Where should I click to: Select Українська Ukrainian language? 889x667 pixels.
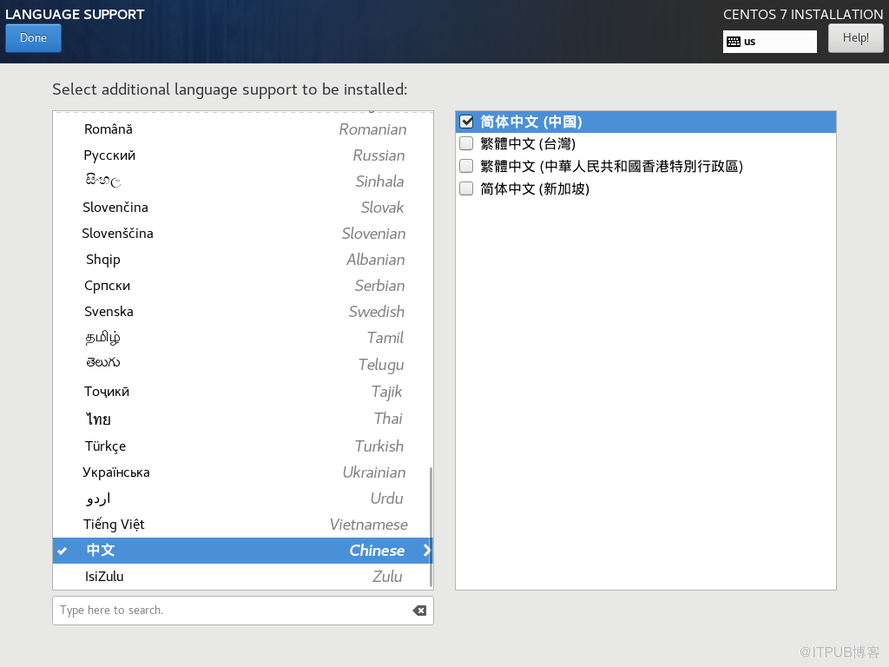tap(243, 472)
